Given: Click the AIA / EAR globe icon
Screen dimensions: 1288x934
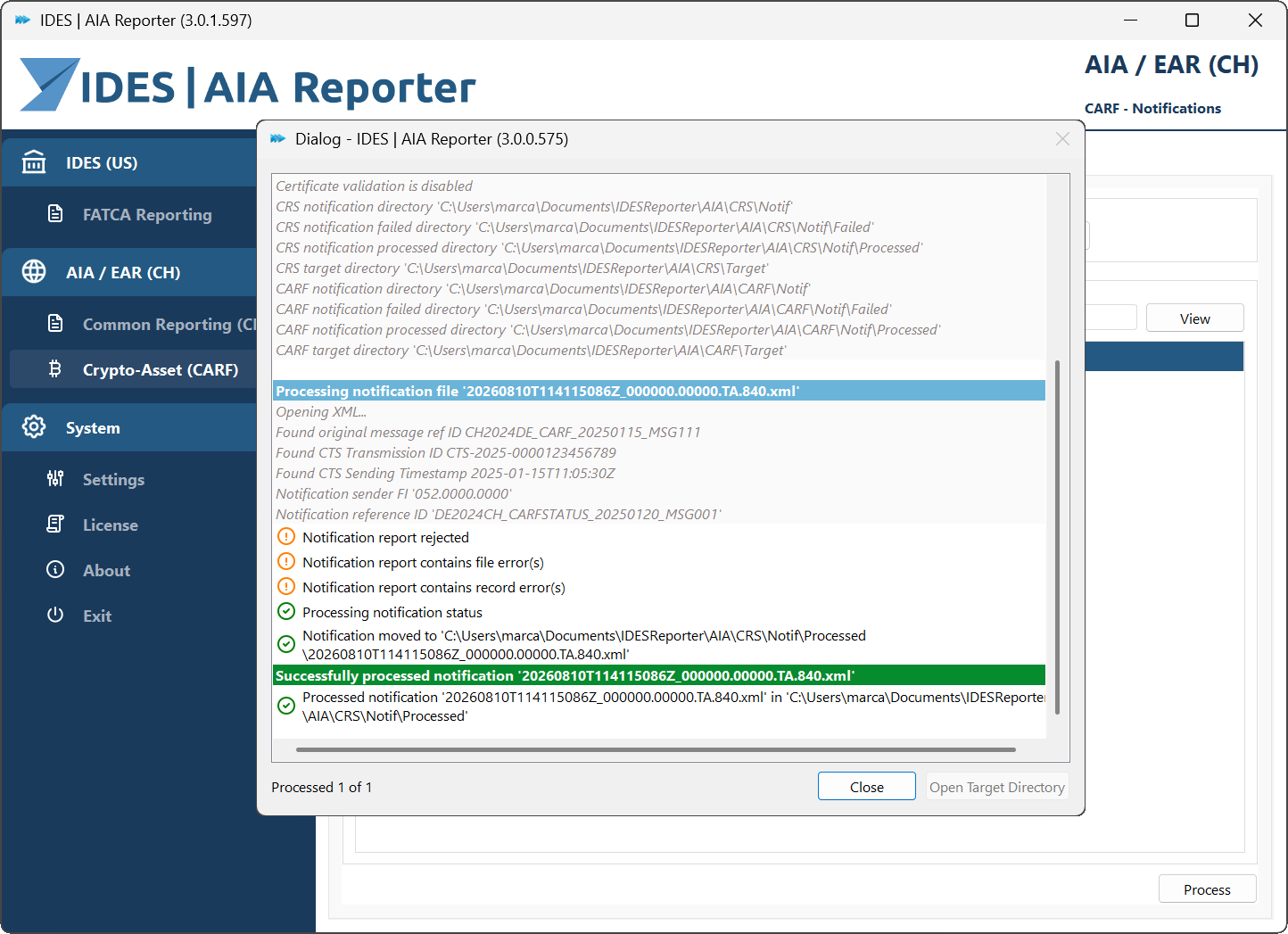Looking at the screenshot, I should tap(34, 272).
